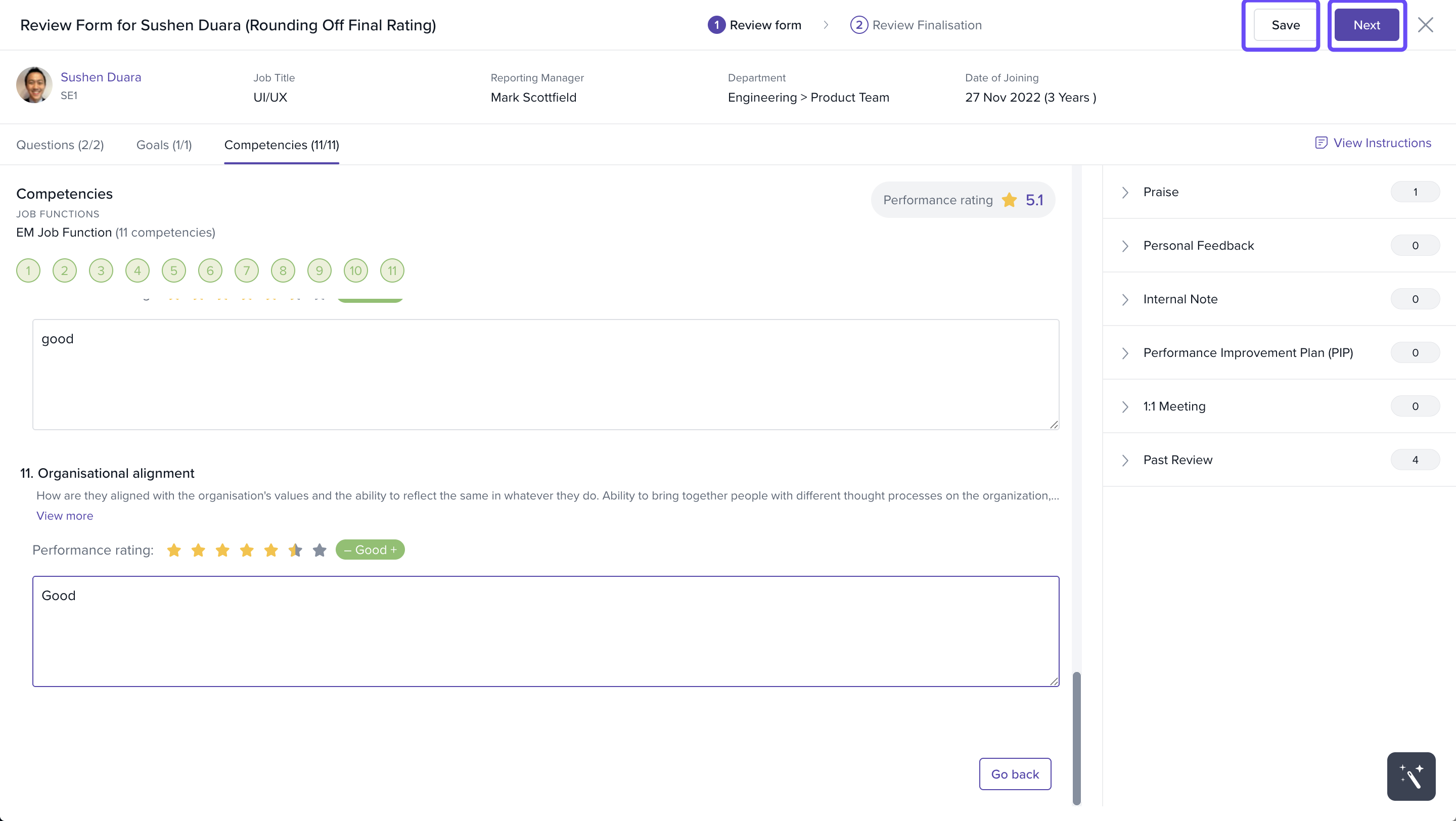
Task: Click the Internal Note count badge showing 0
Action: pos(1415,299)
